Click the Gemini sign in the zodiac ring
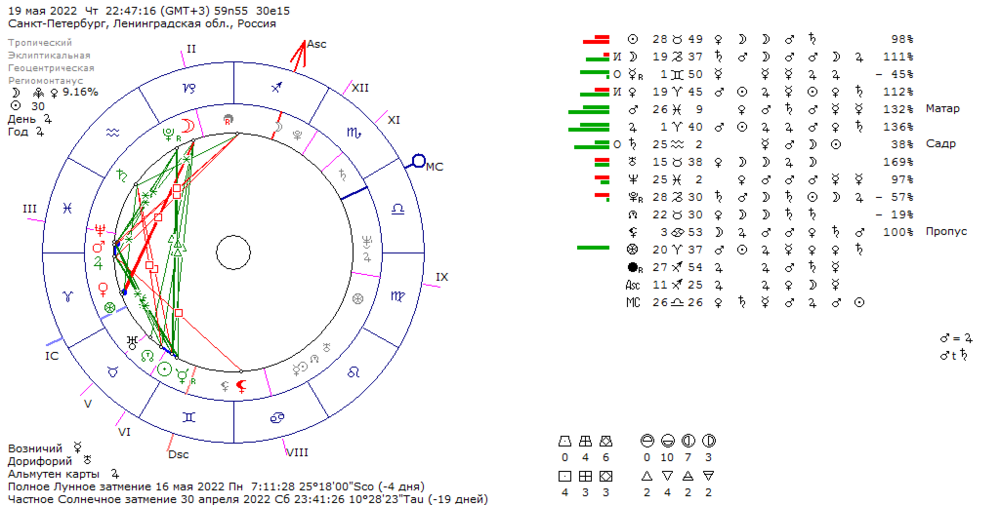This screenshot has height=505, width=1000. (x=189, y=416)
